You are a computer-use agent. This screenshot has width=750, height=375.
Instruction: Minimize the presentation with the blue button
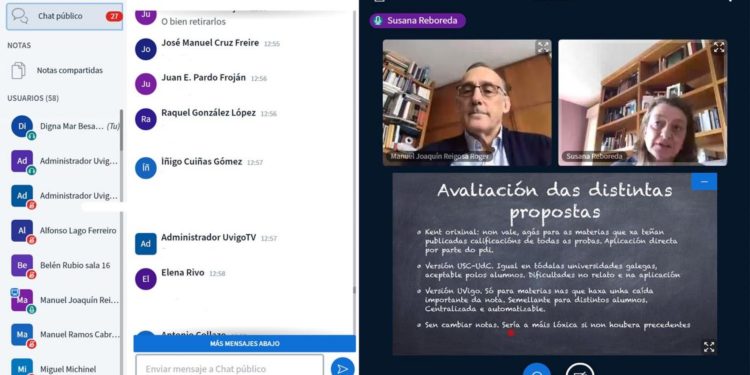click(x=704, y=182)
